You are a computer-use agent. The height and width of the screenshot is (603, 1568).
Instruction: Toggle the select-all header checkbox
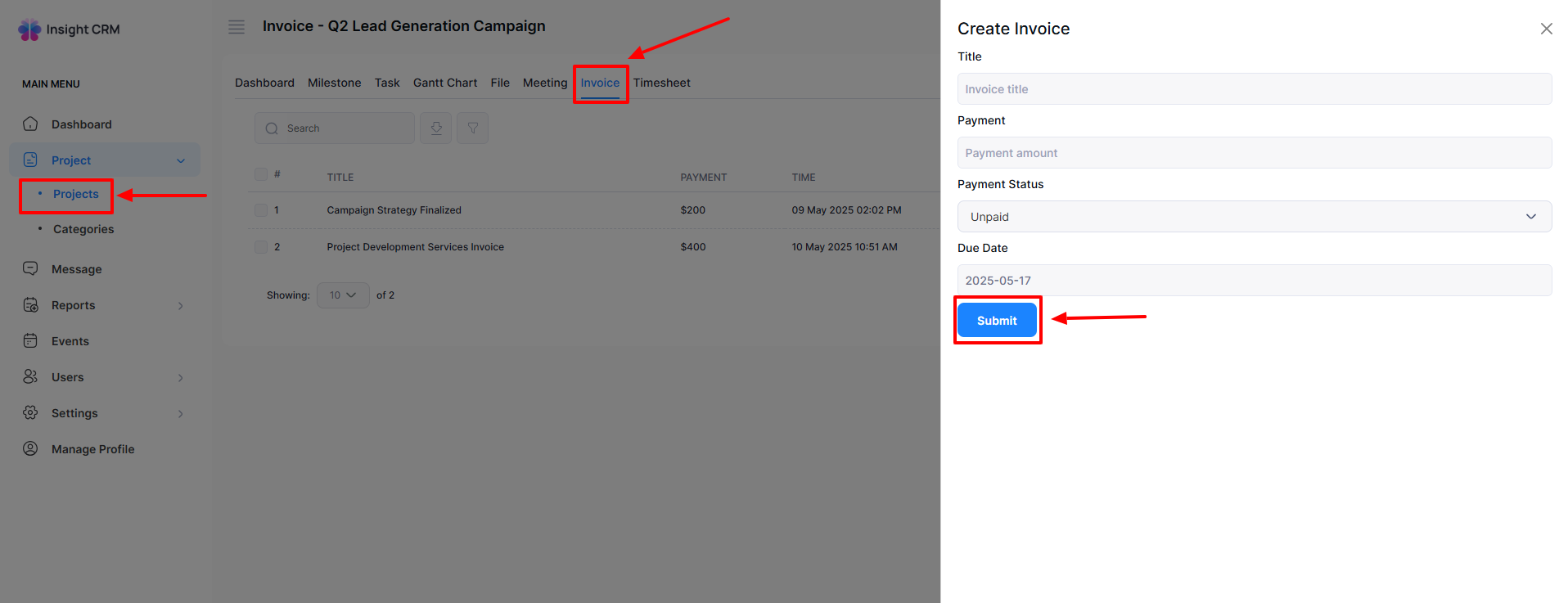[x=261, y=174]
